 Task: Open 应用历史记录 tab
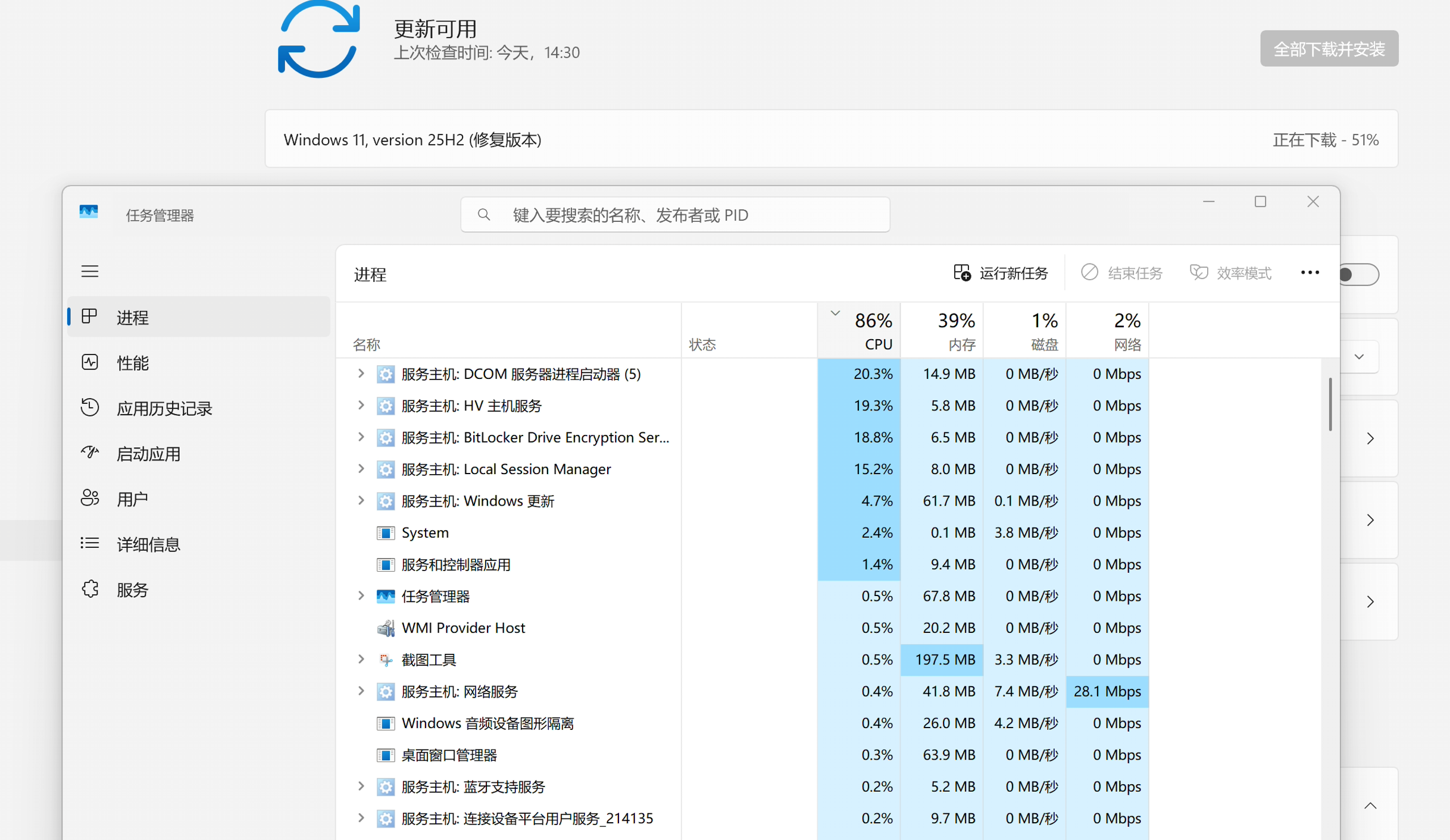coord(199,408)
